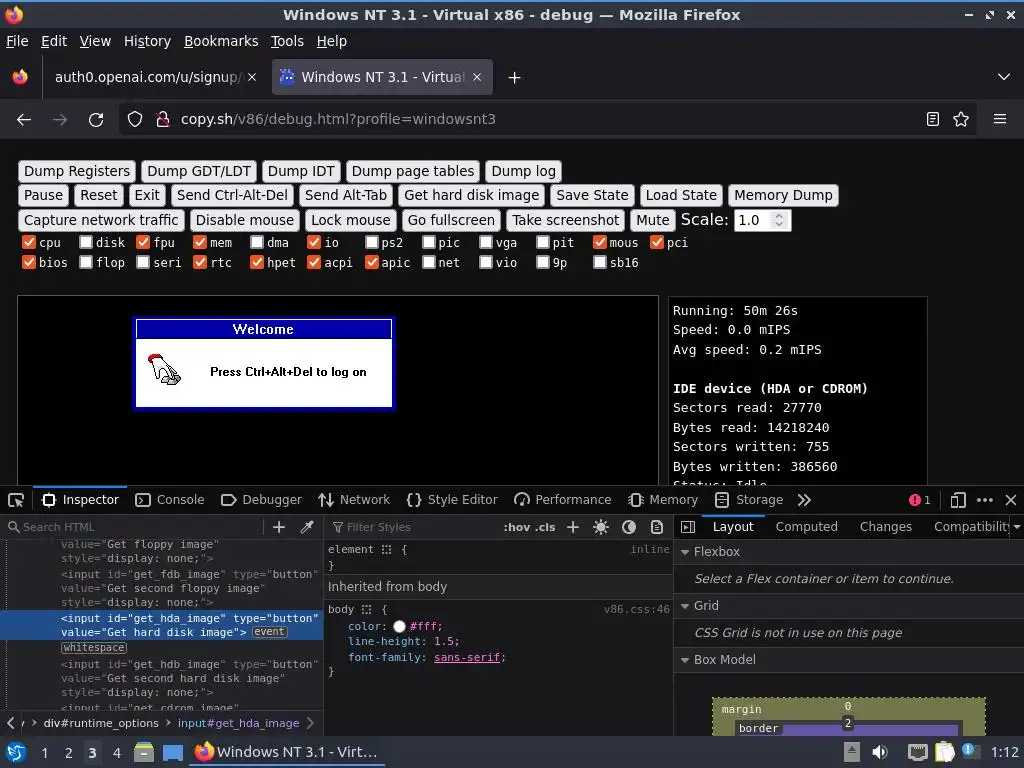The height and width of the screenshot is (768, 1024).
Task: Uncheck the cpu log checkbox
Action: tap(29, 242)
